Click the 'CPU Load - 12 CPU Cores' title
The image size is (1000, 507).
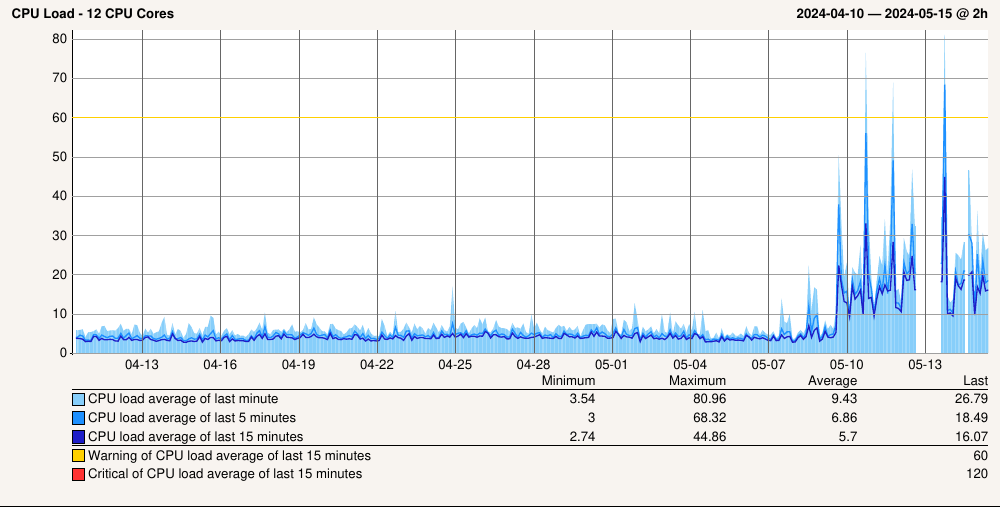[92, 14]
